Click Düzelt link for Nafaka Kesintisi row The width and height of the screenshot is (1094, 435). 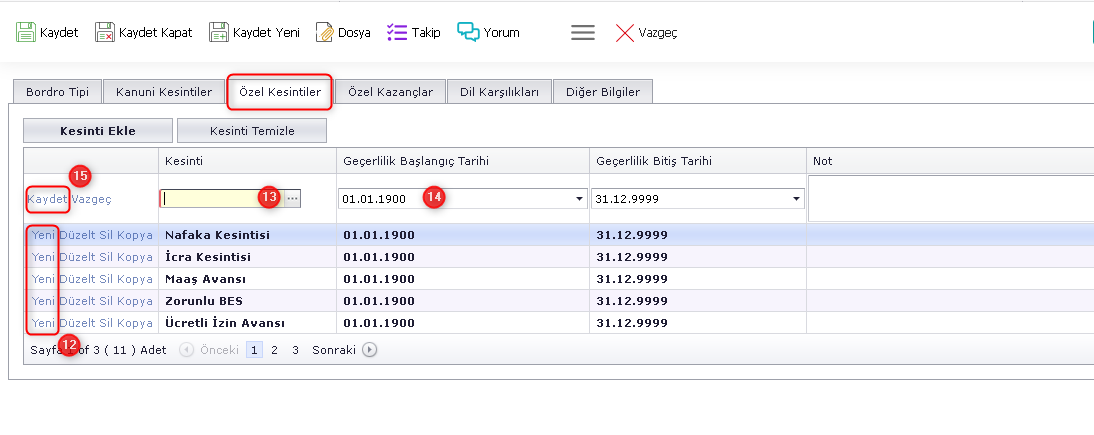78,235
